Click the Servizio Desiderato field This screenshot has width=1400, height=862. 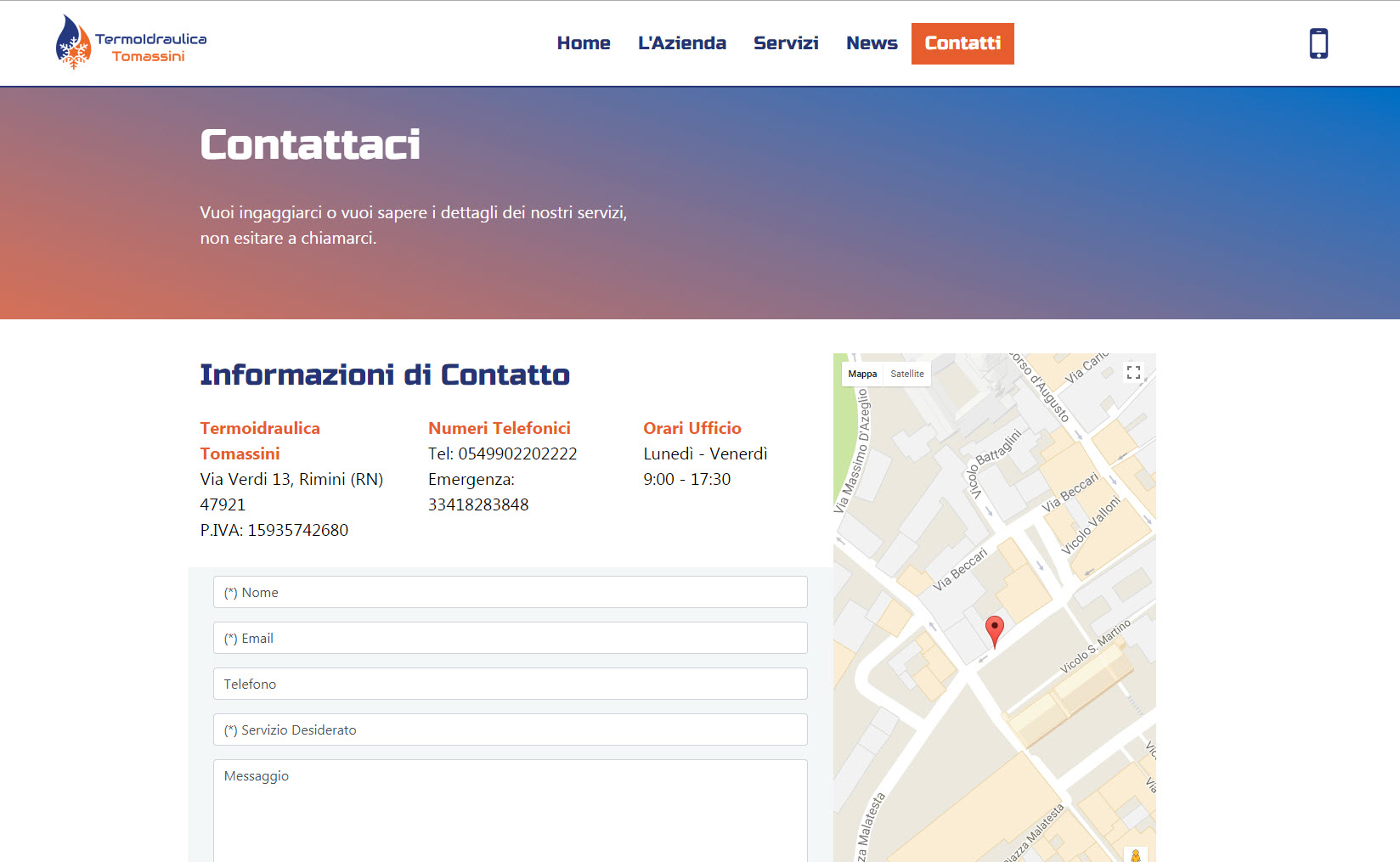tap(510, 730)
